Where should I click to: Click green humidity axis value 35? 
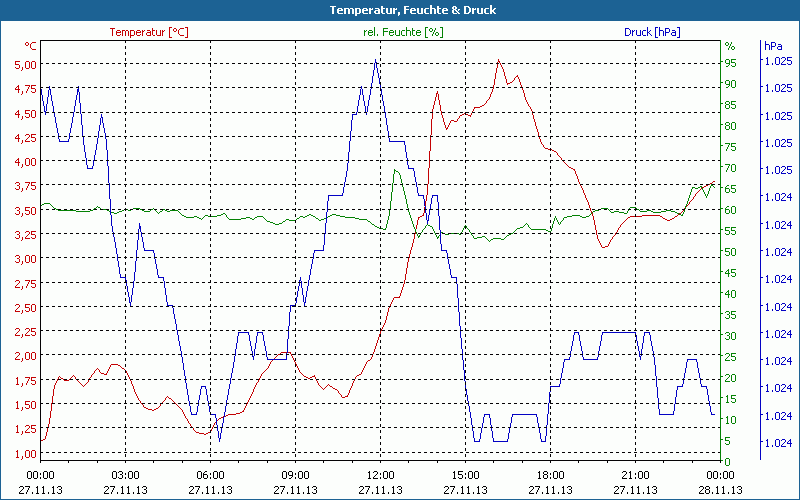[x=731, y=315]
